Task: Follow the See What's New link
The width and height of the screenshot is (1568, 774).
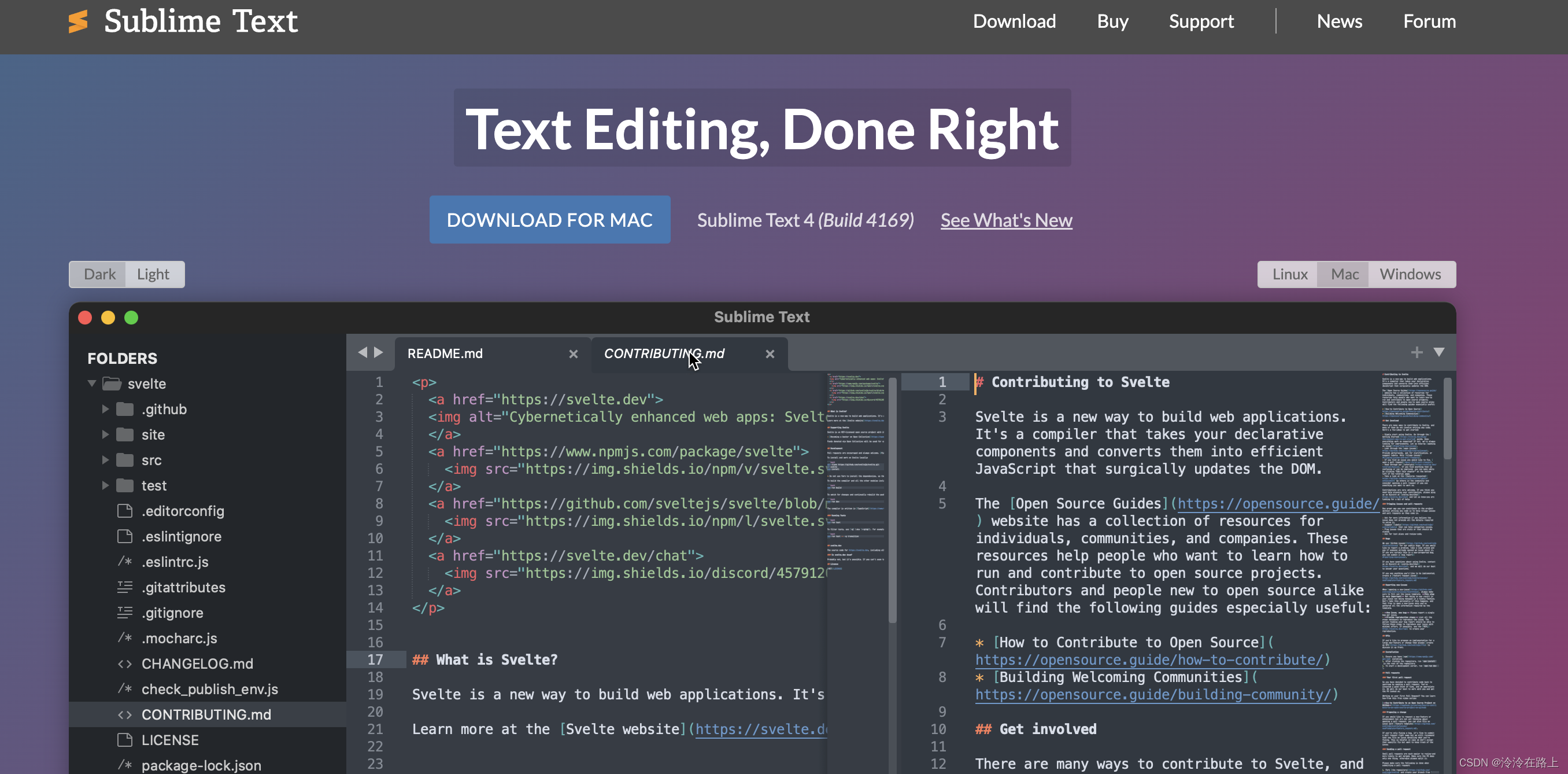Action: pos(1006,220)
